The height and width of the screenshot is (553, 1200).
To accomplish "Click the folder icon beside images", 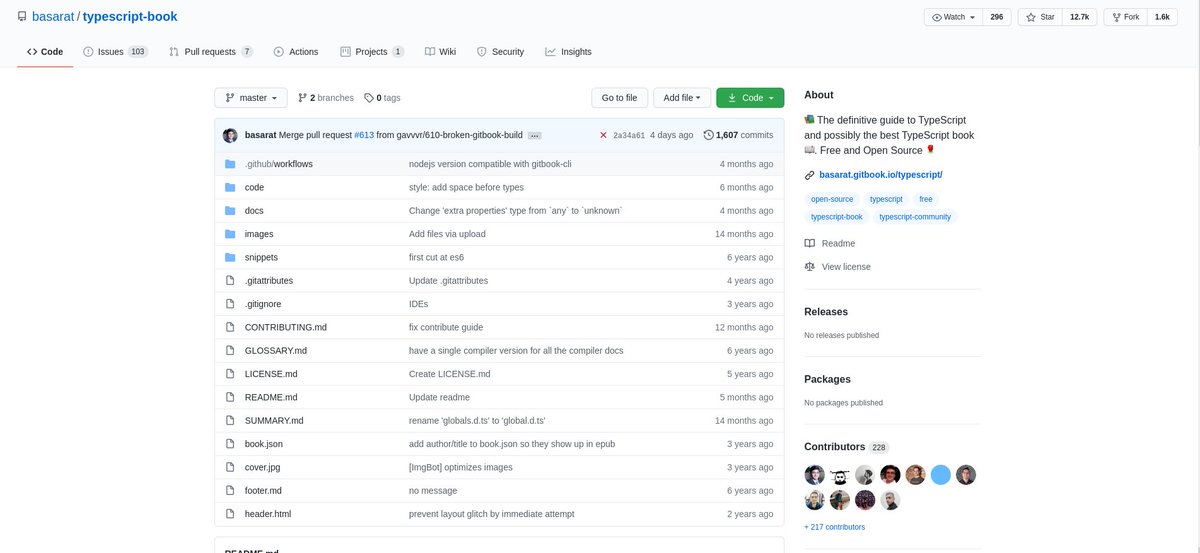I will coord(230,234).
